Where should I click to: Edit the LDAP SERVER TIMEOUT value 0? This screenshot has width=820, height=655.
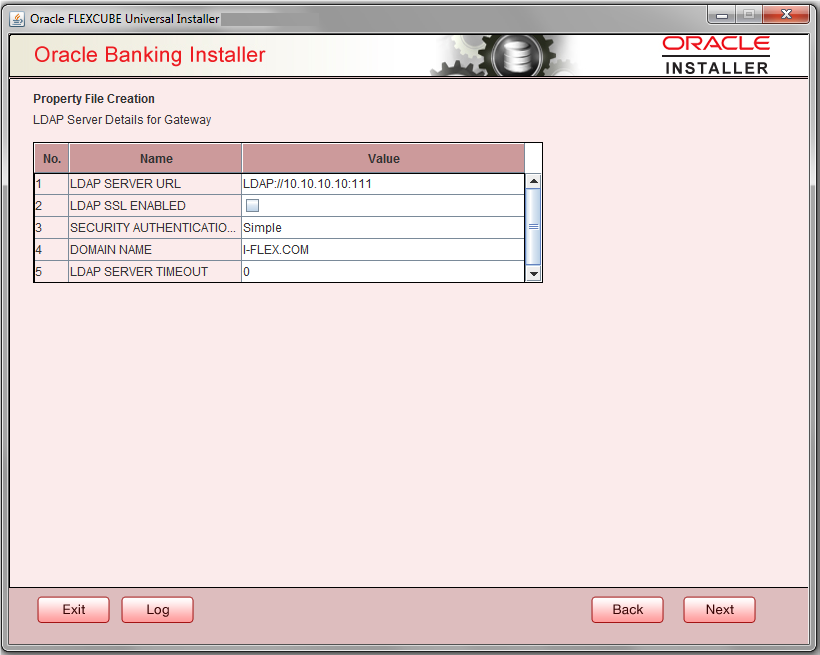(383, 272)
